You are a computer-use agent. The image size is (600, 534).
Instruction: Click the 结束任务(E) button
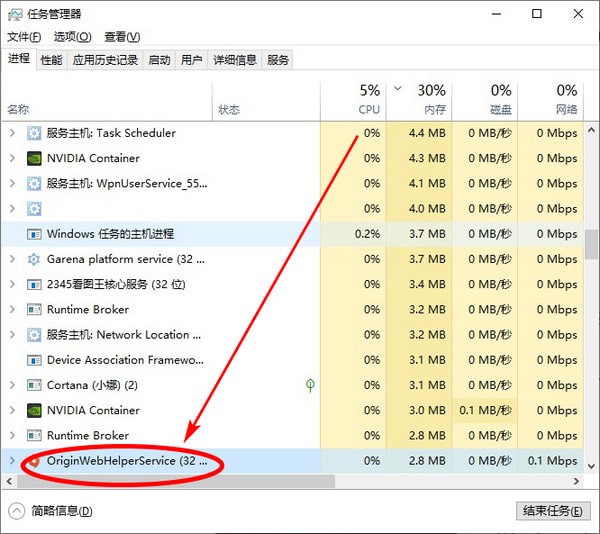(x=553, y=511)
